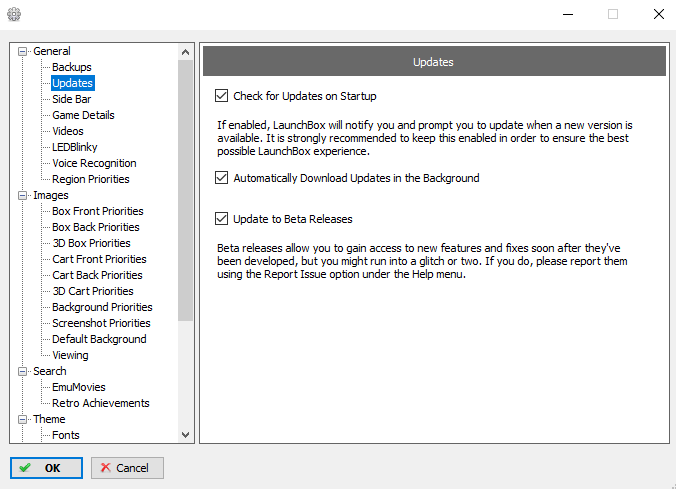Select Box Back Priorities

pyautogui.click(x=96, y=227)
